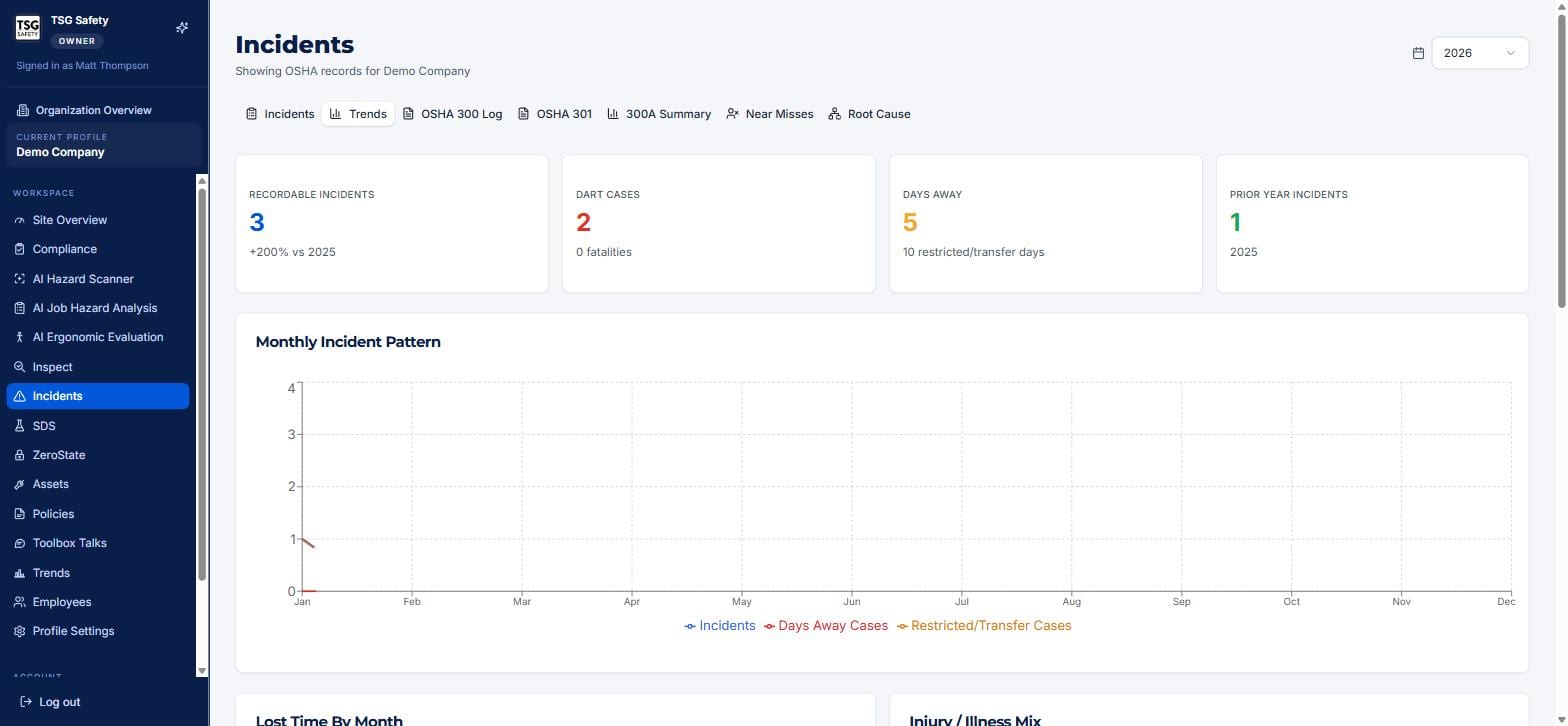This screenshot has height=726, width=1568.
Task: Click the Inspect magnifier icon
Action: click(20, 367)
